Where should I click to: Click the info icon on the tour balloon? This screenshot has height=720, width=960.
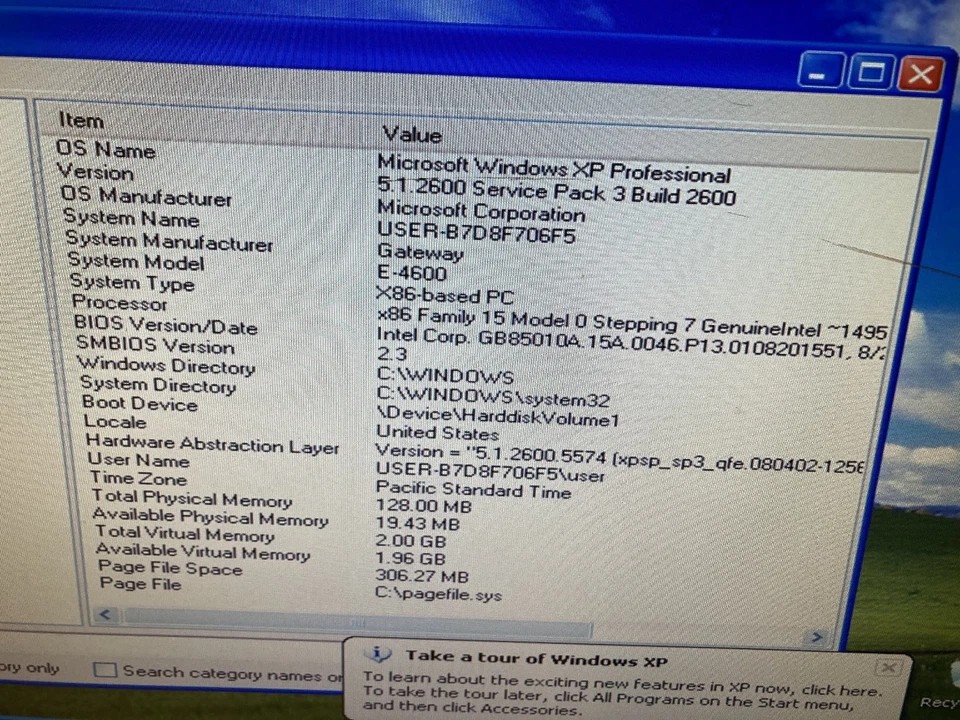[378, 653]
